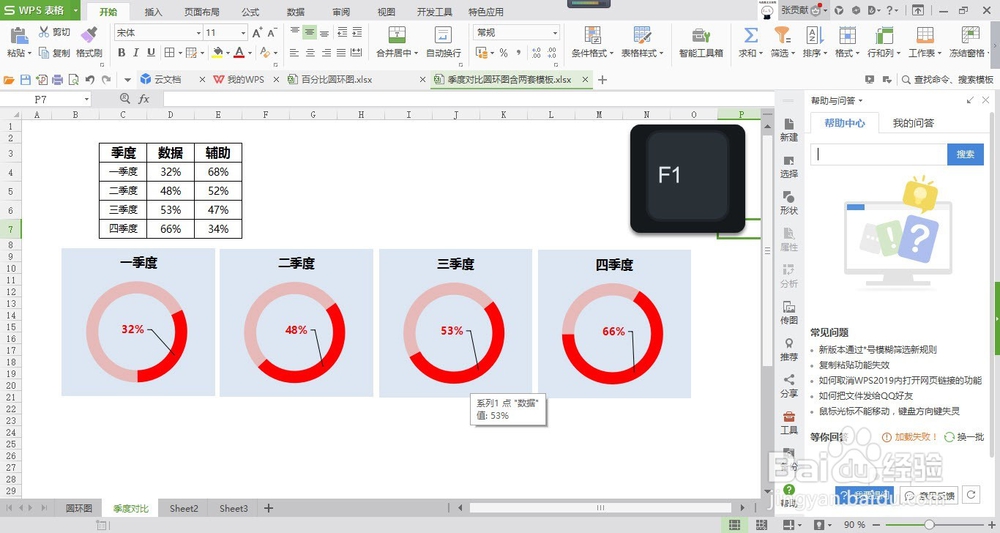This screenshot has height=533, width=1000.
Task: Open the font name dropdown 宋体
Action: coord(198,33)
